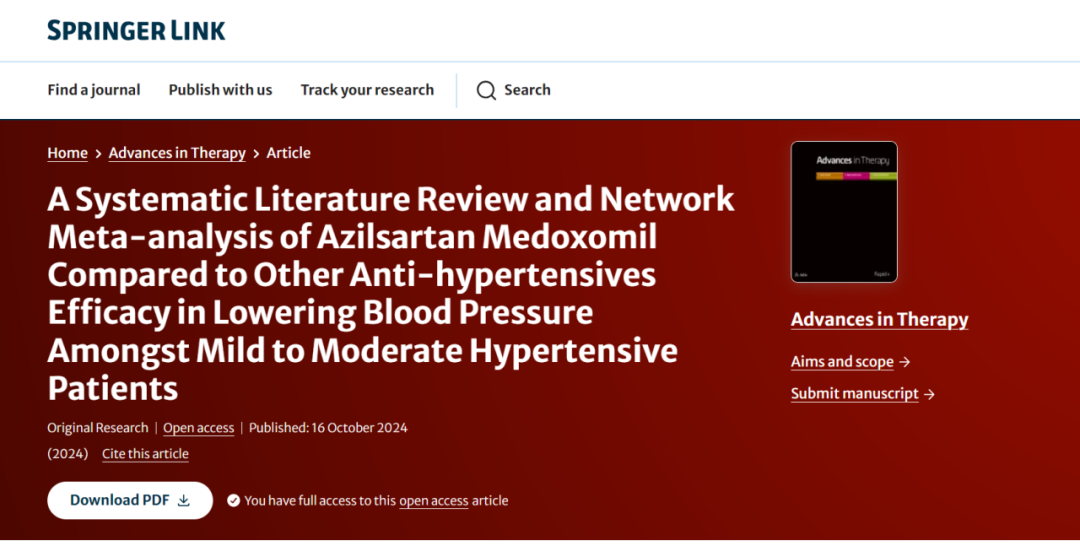Open the journal cover thumbnail
This screenshot has height=546, width=1080.
(x=843, y=212)
